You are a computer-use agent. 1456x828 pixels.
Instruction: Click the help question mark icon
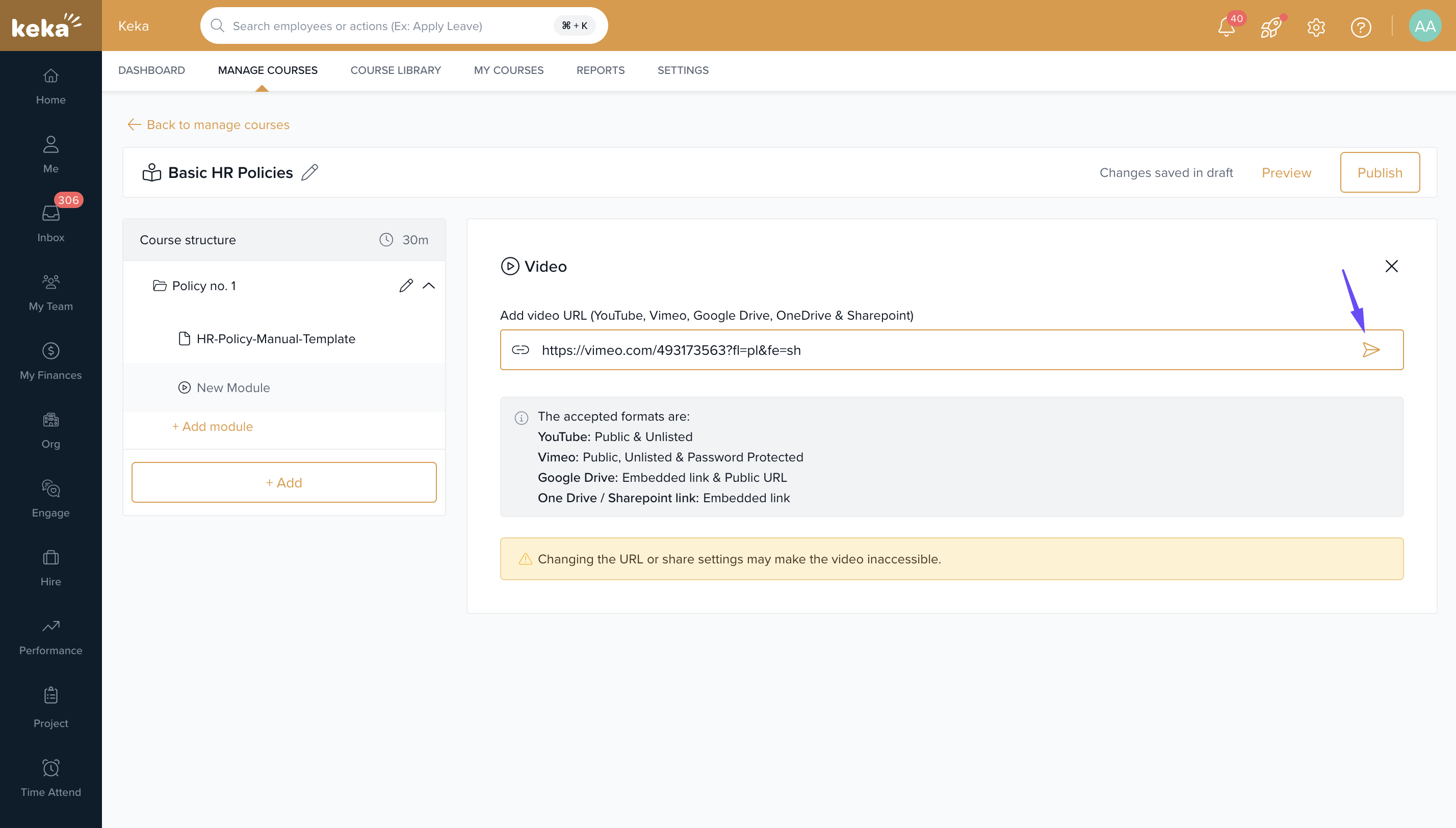tap(1361, 27)
